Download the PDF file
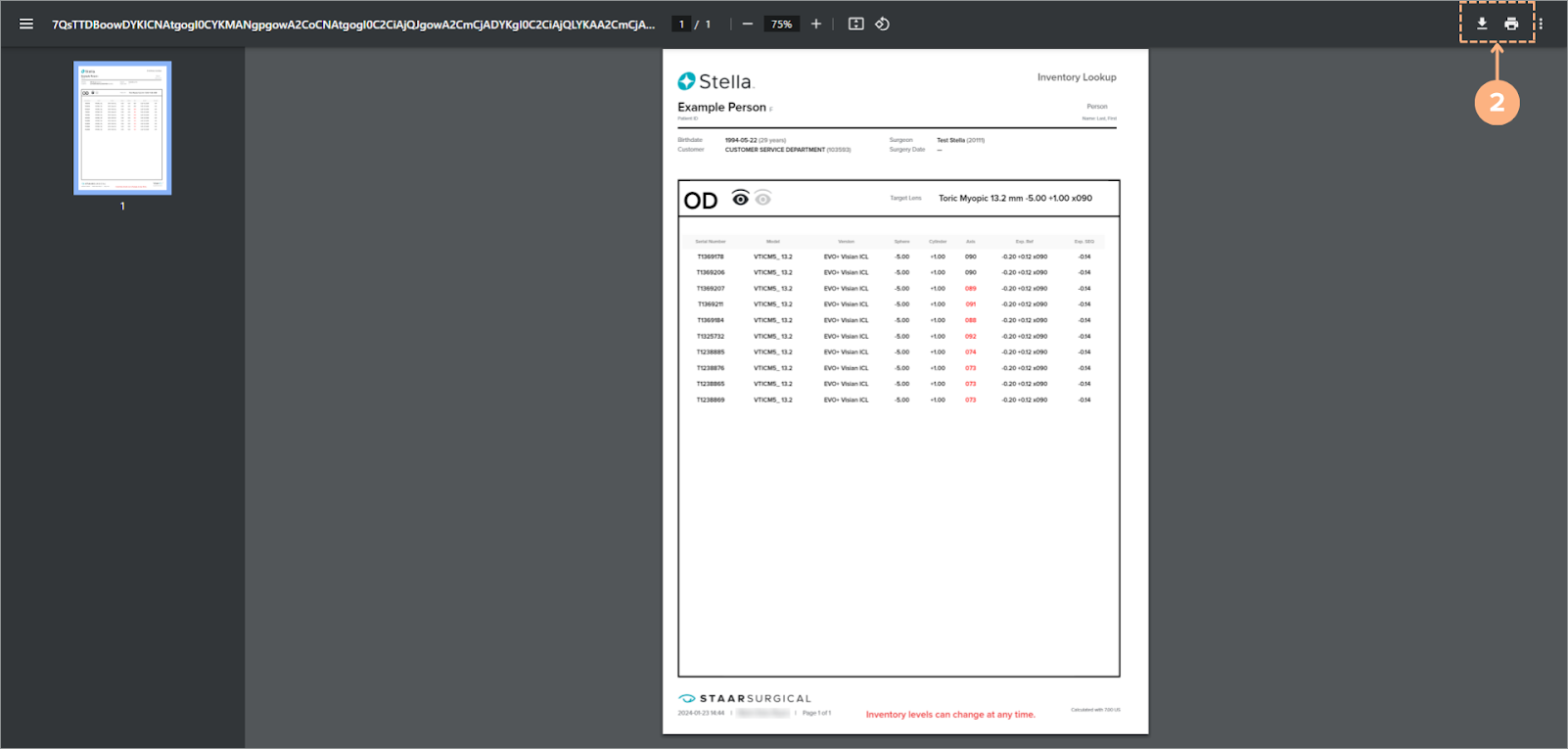 [x=1482, y=23]
